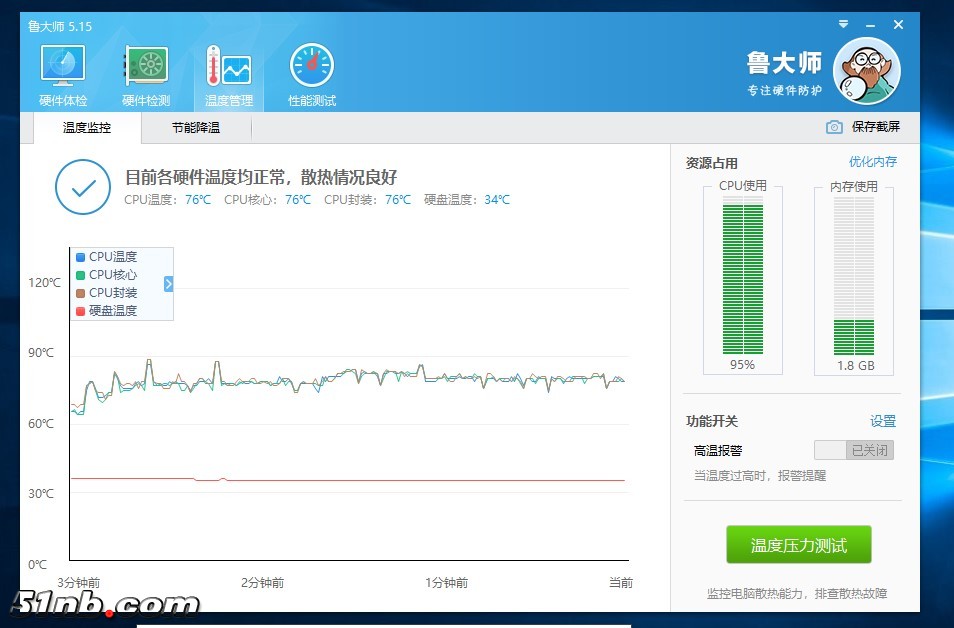The height and width of the screenshot is (628, 954).
Task: Toggle the 高温报警 alarm switch
Action: pyautogui.click(x=853, y=450)
